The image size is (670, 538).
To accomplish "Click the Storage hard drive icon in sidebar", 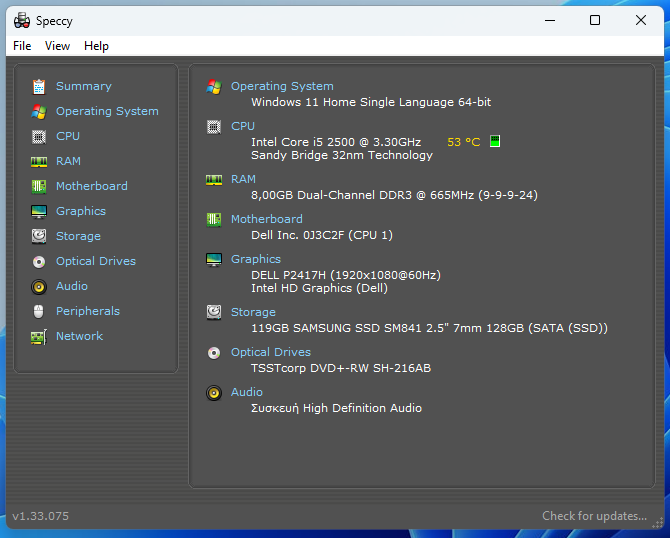I will pos(39,236).
